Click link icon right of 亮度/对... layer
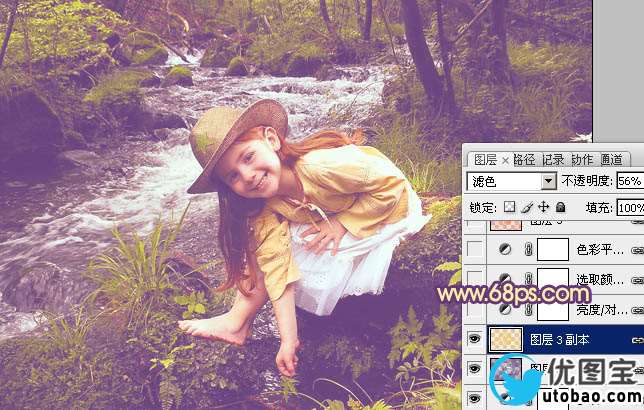 click(638, 311)
